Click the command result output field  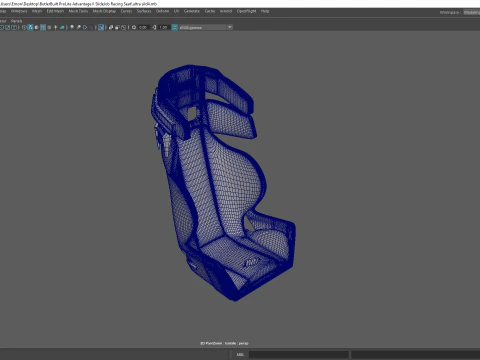pyautogui.click(x=415, y=354)
